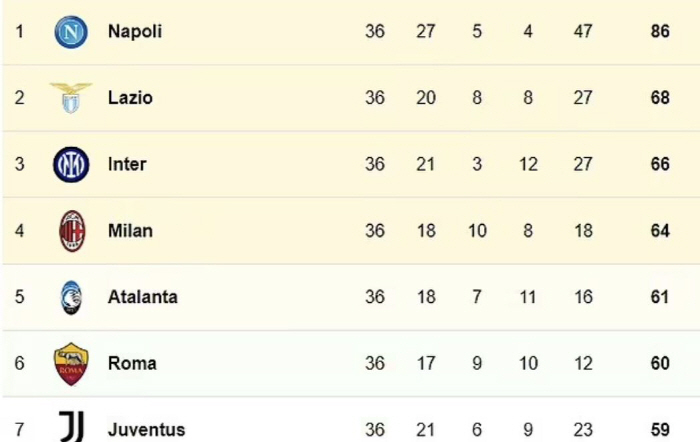Select the Milan team name
This screenshot has height=442, width=700.
pos(130,231)
